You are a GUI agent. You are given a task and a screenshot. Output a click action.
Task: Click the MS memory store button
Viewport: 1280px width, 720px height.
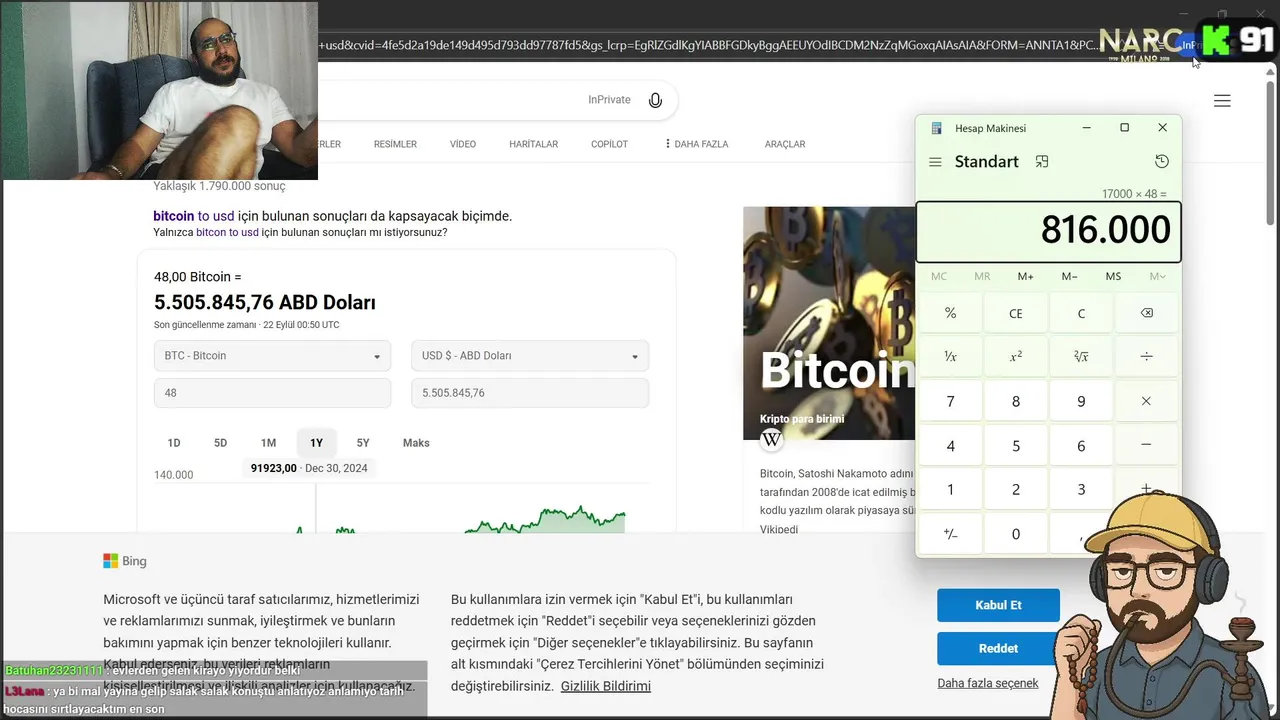click(1113, 276)
